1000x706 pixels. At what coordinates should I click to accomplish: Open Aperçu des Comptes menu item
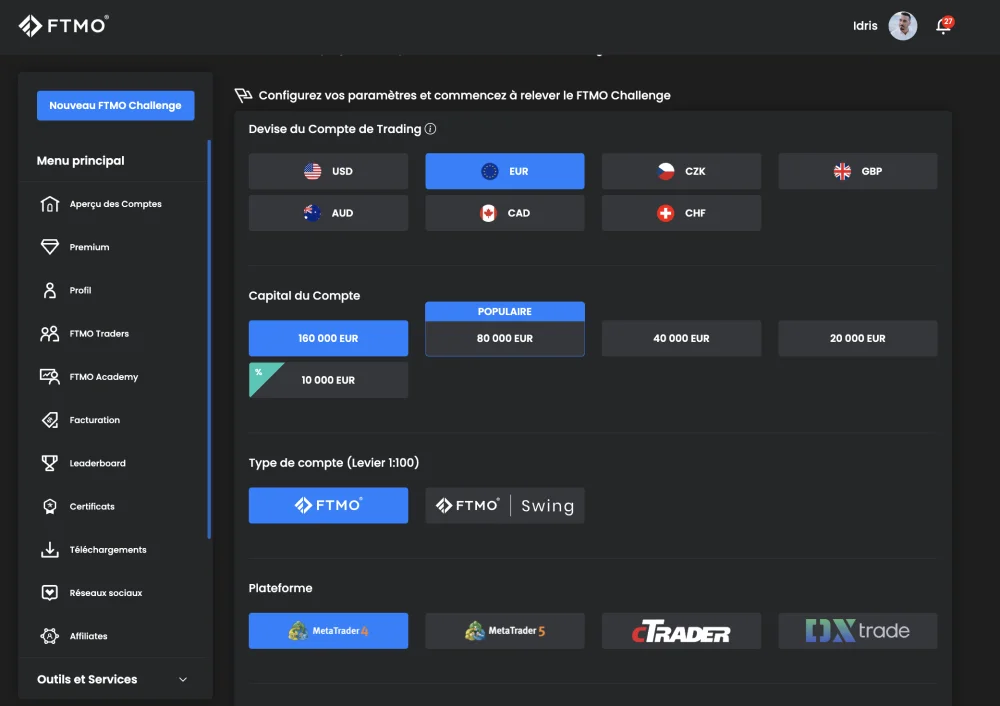pos(115,204)
